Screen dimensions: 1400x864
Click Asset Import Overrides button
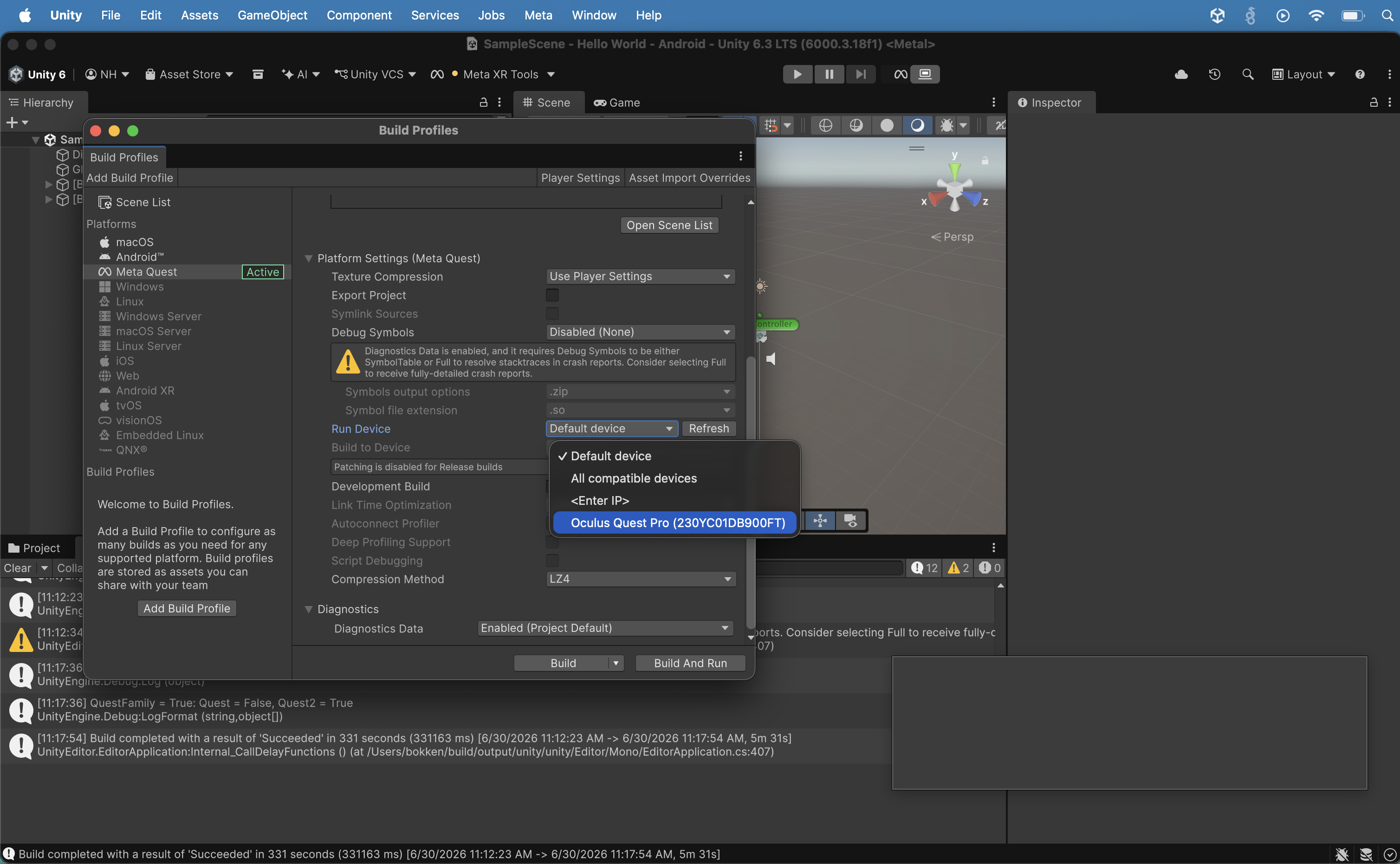(689, 178)
